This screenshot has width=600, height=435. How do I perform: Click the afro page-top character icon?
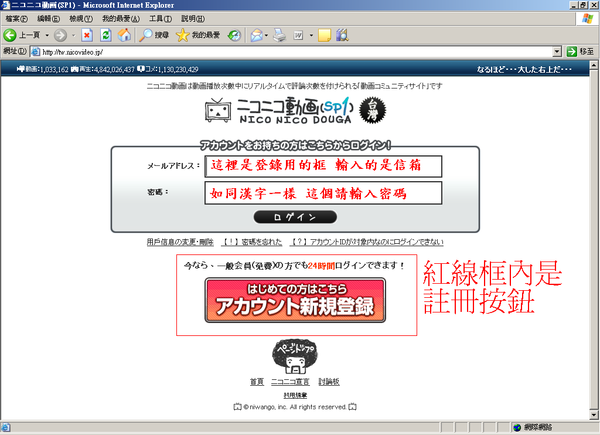[x=295, y=356]
